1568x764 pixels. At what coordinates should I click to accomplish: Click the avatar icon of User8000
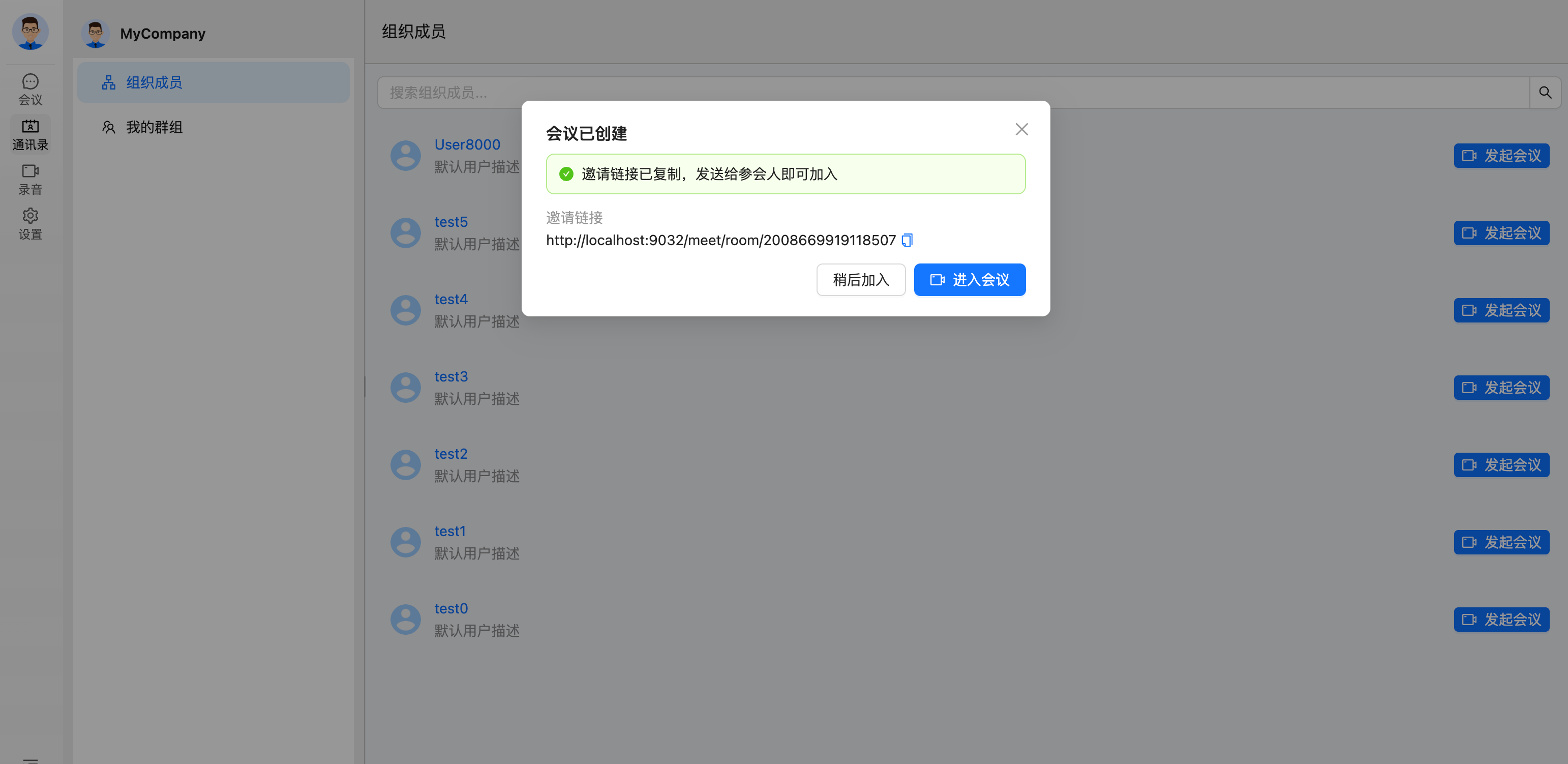click(x=405, y=156)
